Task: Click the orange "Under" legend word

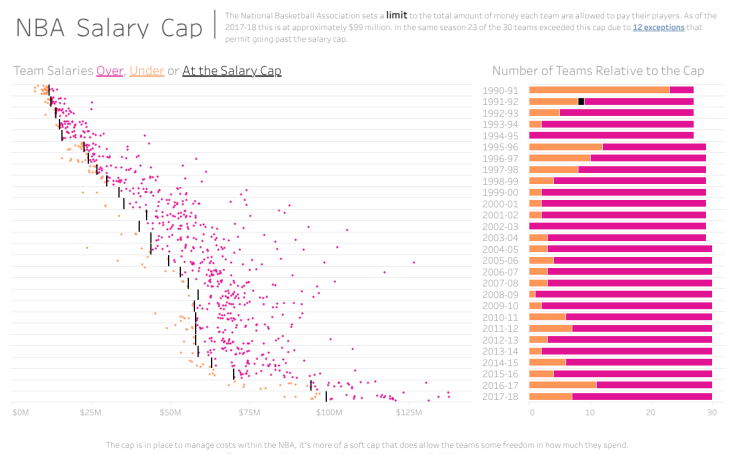Action: point(146,71)
